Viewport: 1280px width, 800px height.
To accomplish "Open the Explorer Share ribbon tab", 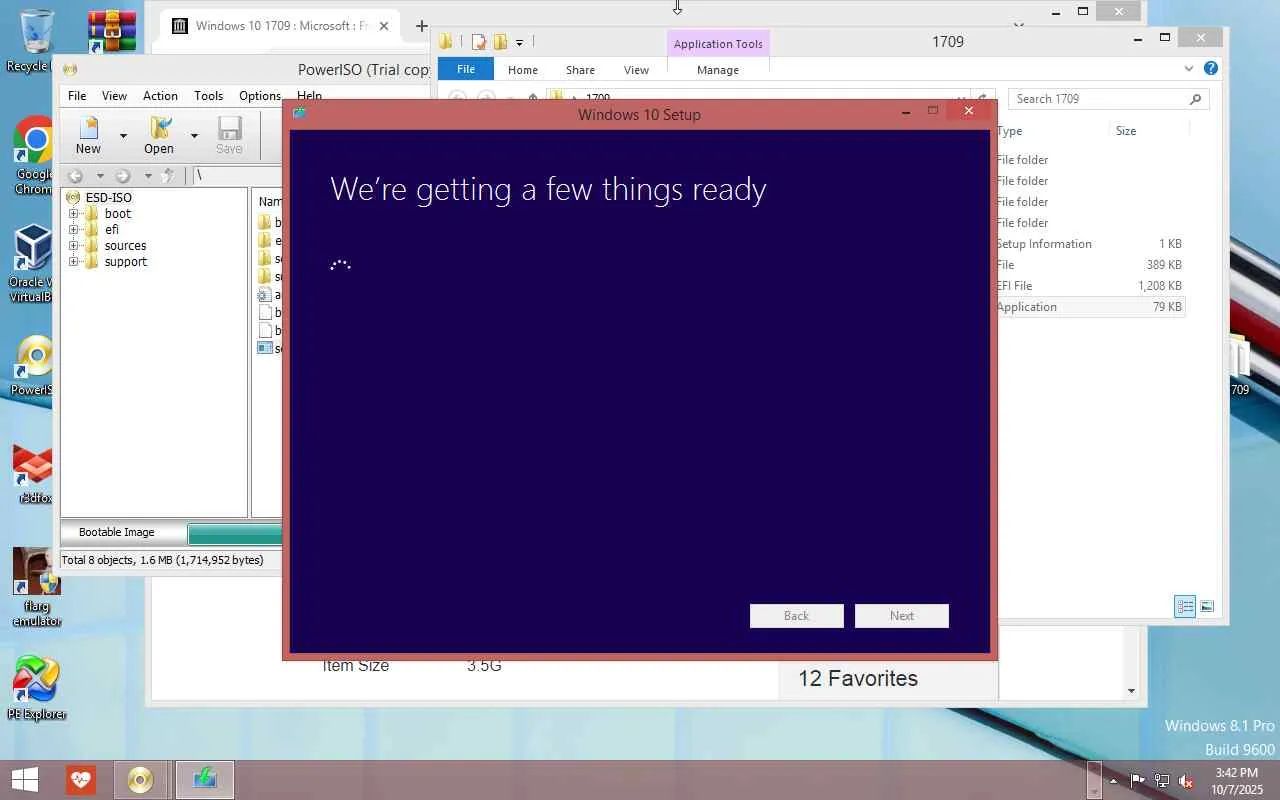I will (x=580, y=70).
